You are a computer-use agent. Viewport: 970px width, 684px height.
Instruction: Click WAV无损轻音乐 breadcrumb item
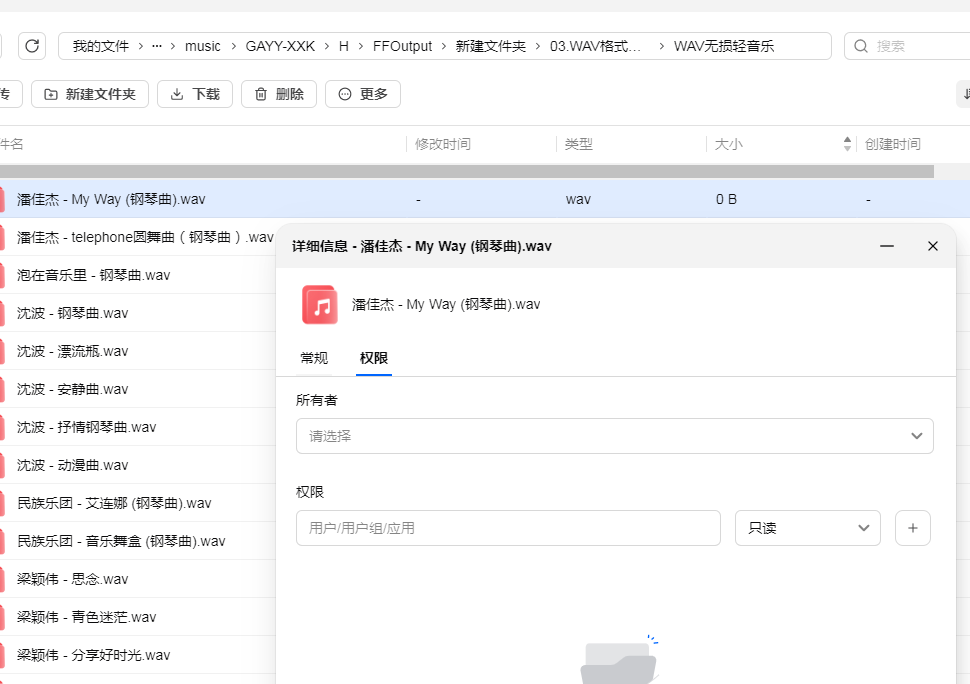(x=724, y=46)
